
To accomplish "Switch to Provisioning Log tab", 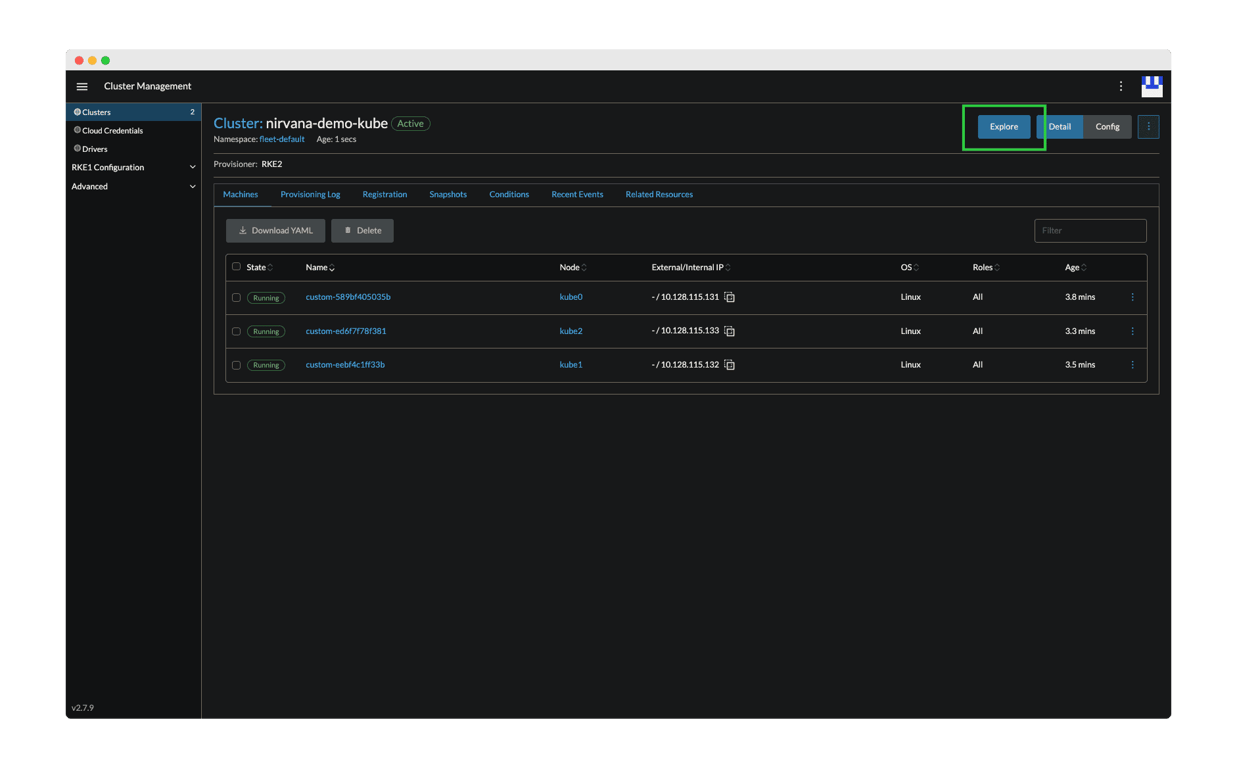I will 310,195.
